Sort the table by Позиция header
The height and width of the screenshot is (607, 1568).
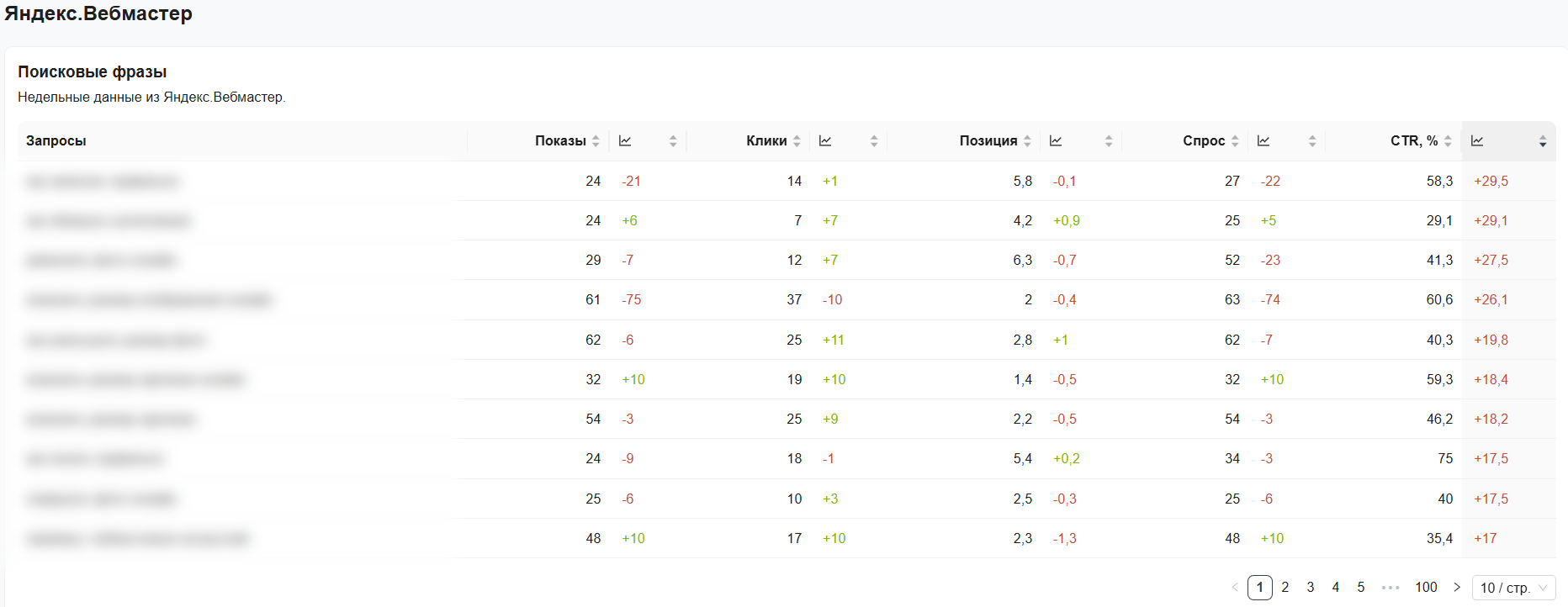coord(988,141)
